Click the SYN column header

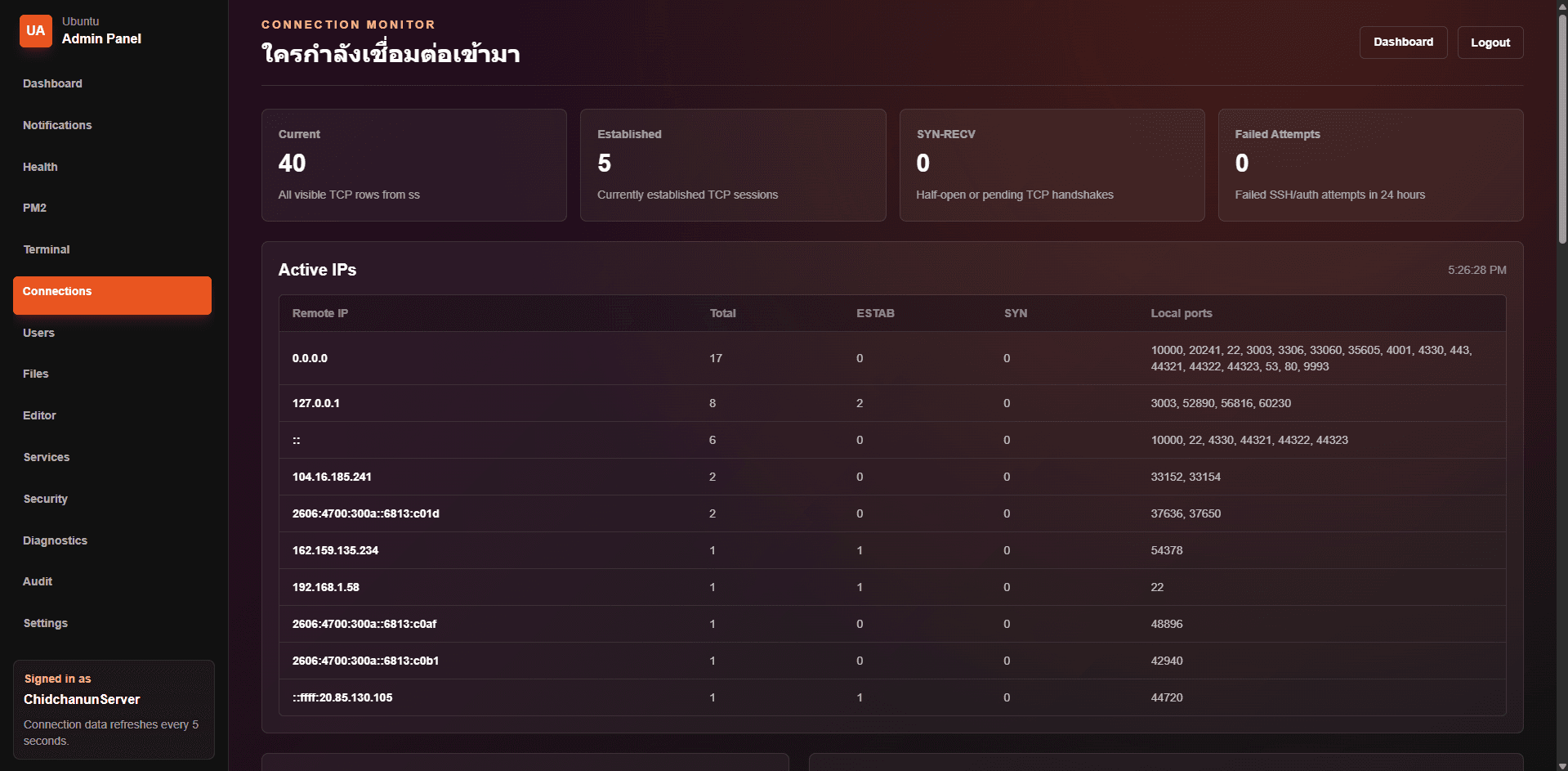click(1016, 313)
